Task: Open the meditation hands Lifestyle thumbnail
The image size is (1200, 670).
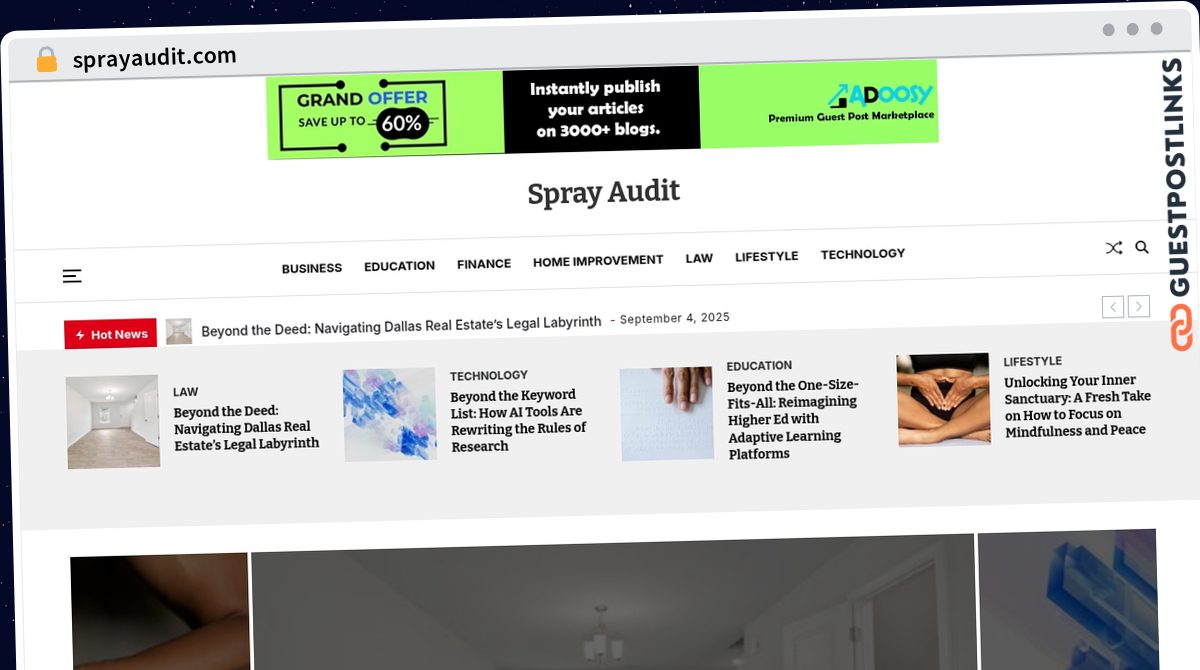Action: (943, 399)
